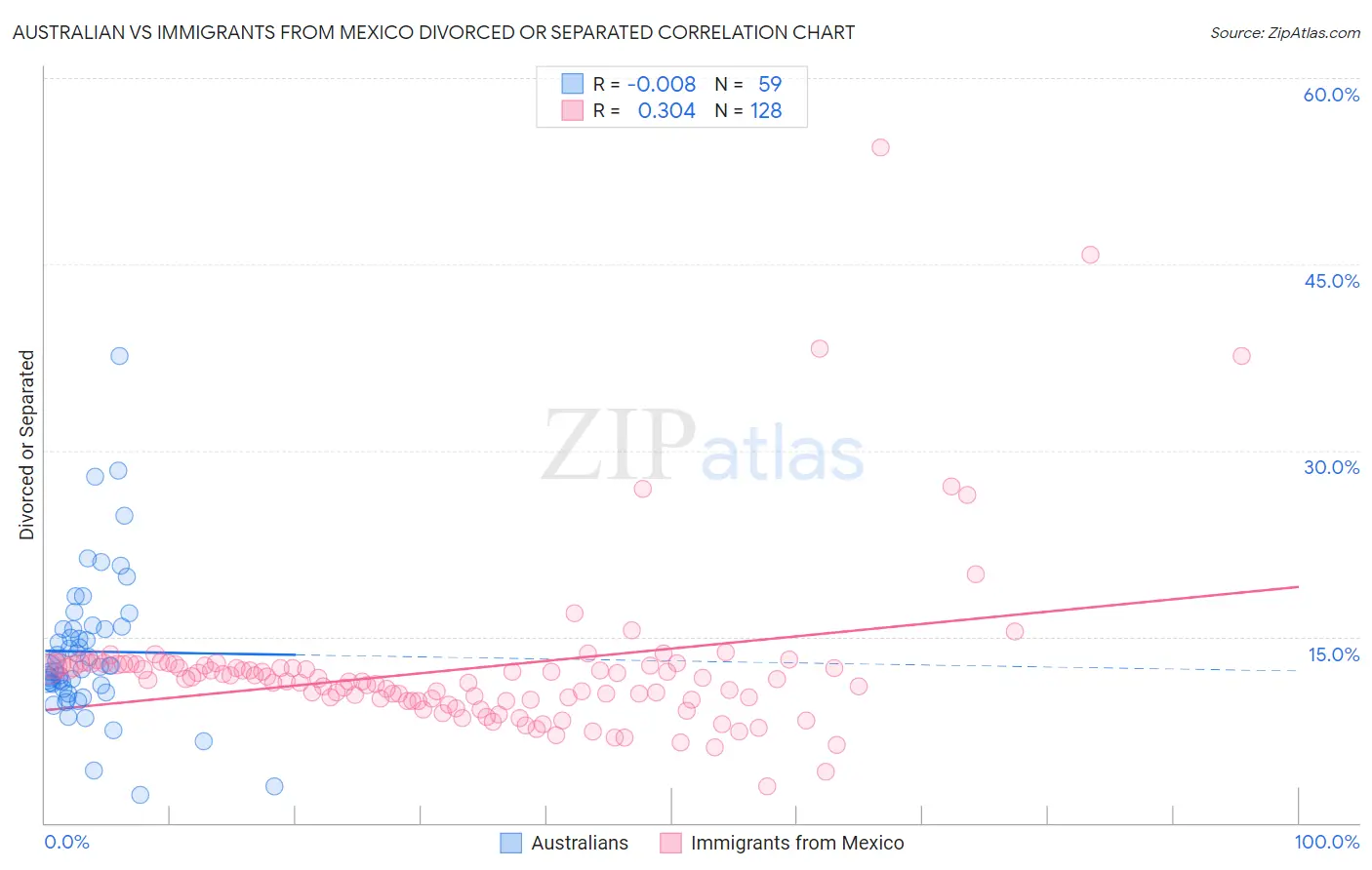The height and width of the screenshot is (870, 1372).
Task: Click the 100.0% x-axis label
Action: 1327,842
